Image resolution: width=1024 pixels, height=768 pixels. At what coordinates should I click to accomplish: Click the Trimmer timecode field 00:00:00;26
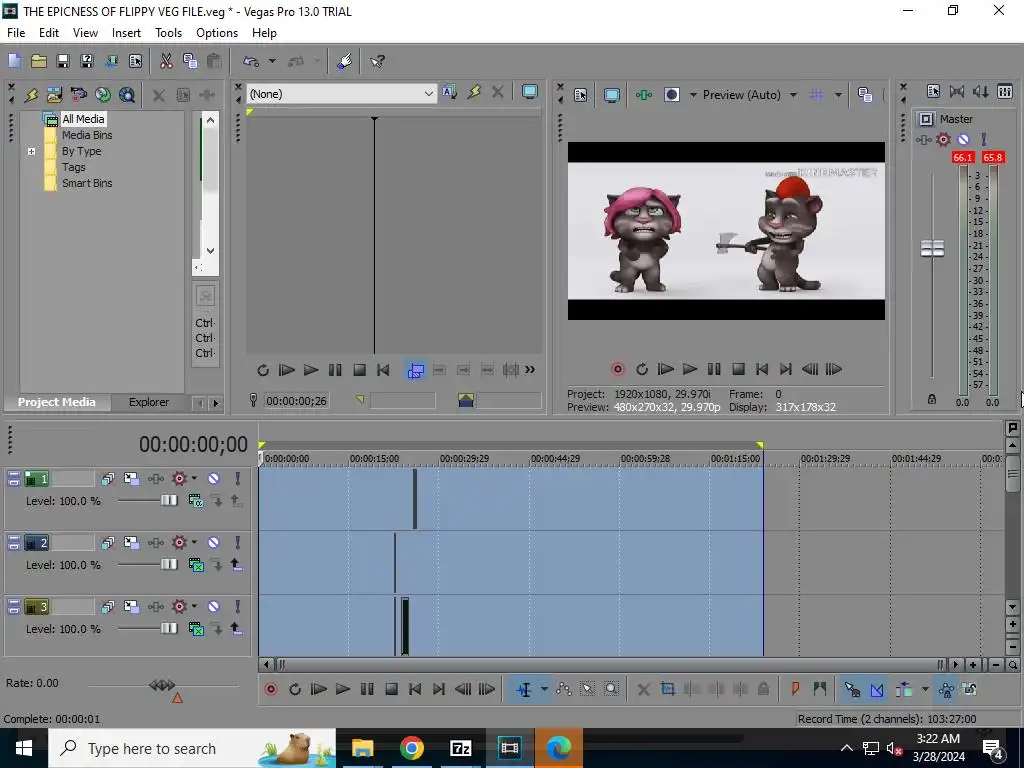pos(296,401)
